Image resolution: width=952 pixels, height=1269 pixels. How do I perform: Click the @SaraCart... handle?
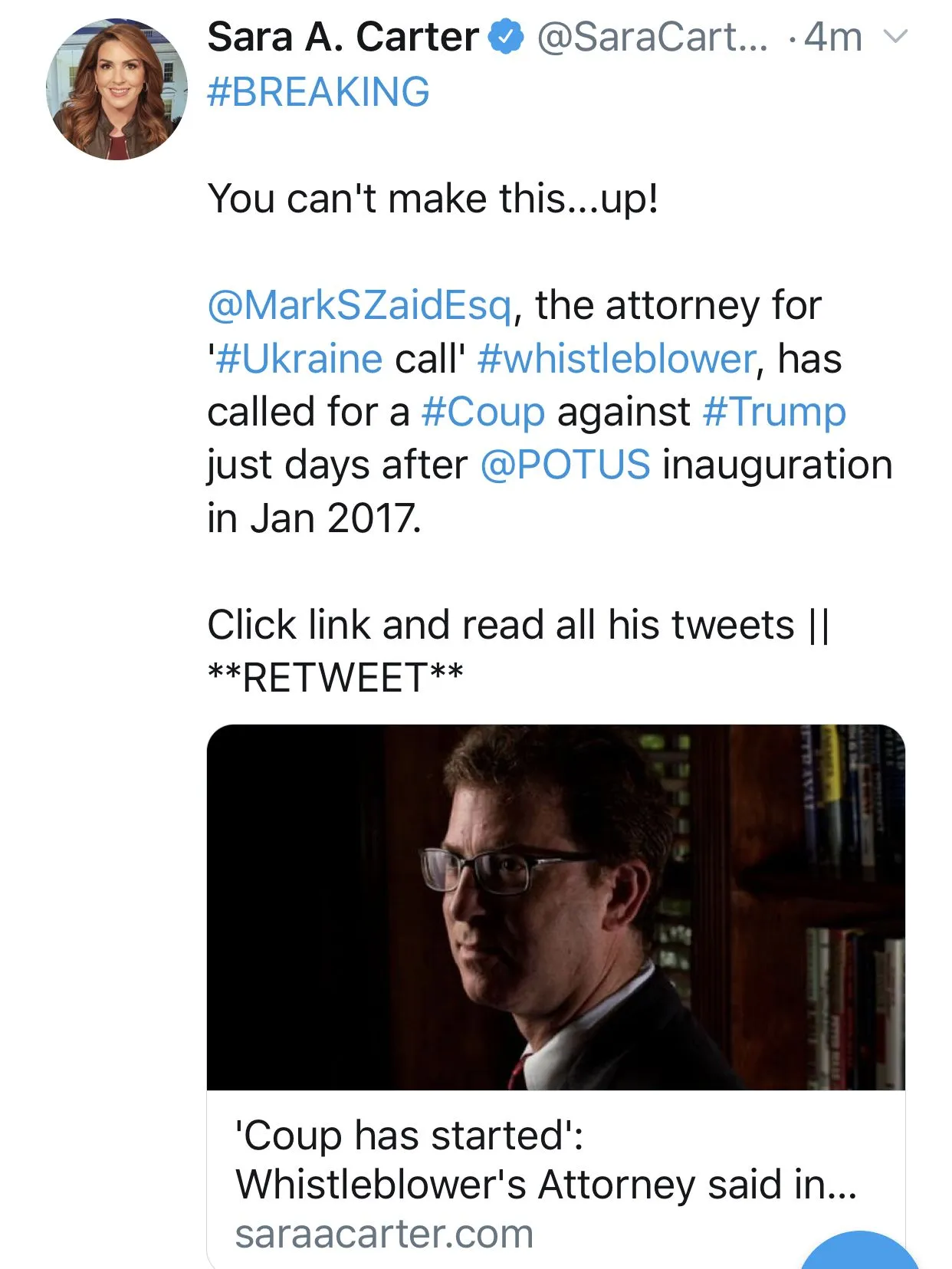coord(652,37)
